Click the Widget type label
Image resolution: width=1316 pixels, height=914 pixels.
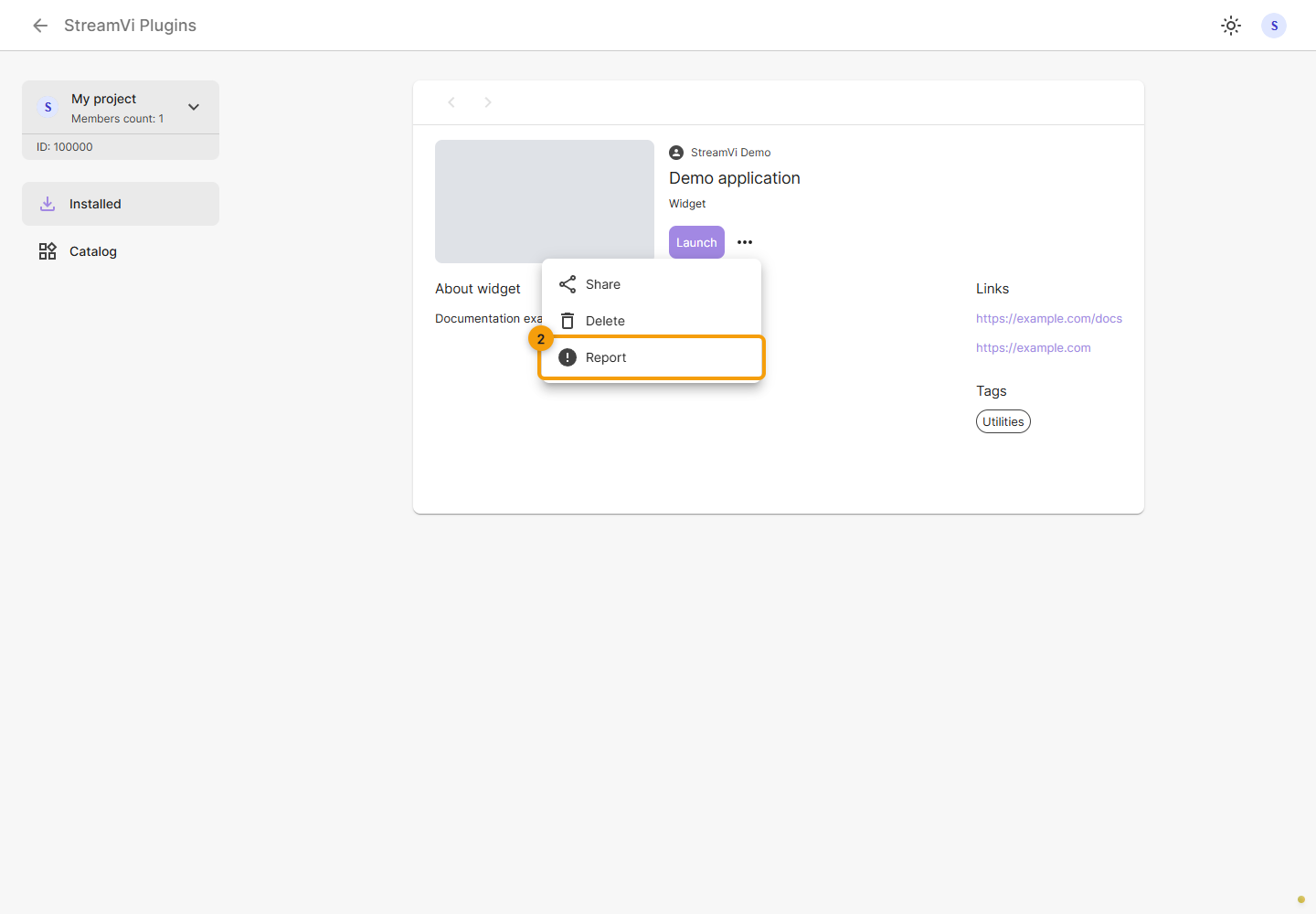687,204
